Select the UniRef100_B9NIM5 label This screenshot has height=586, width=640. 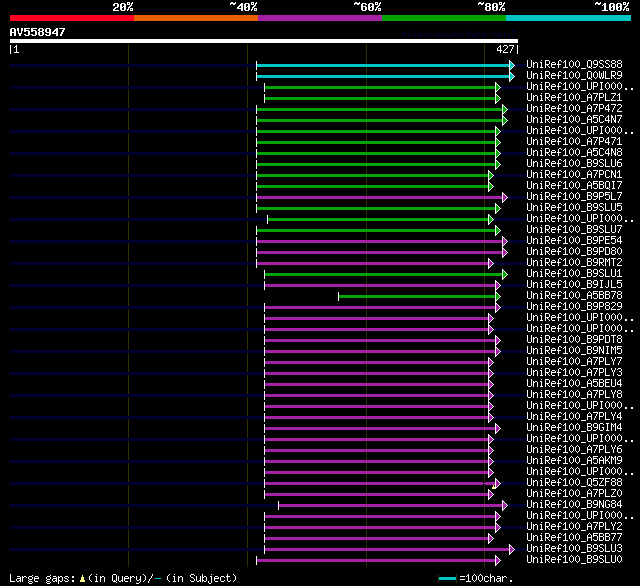pos(574,351)
